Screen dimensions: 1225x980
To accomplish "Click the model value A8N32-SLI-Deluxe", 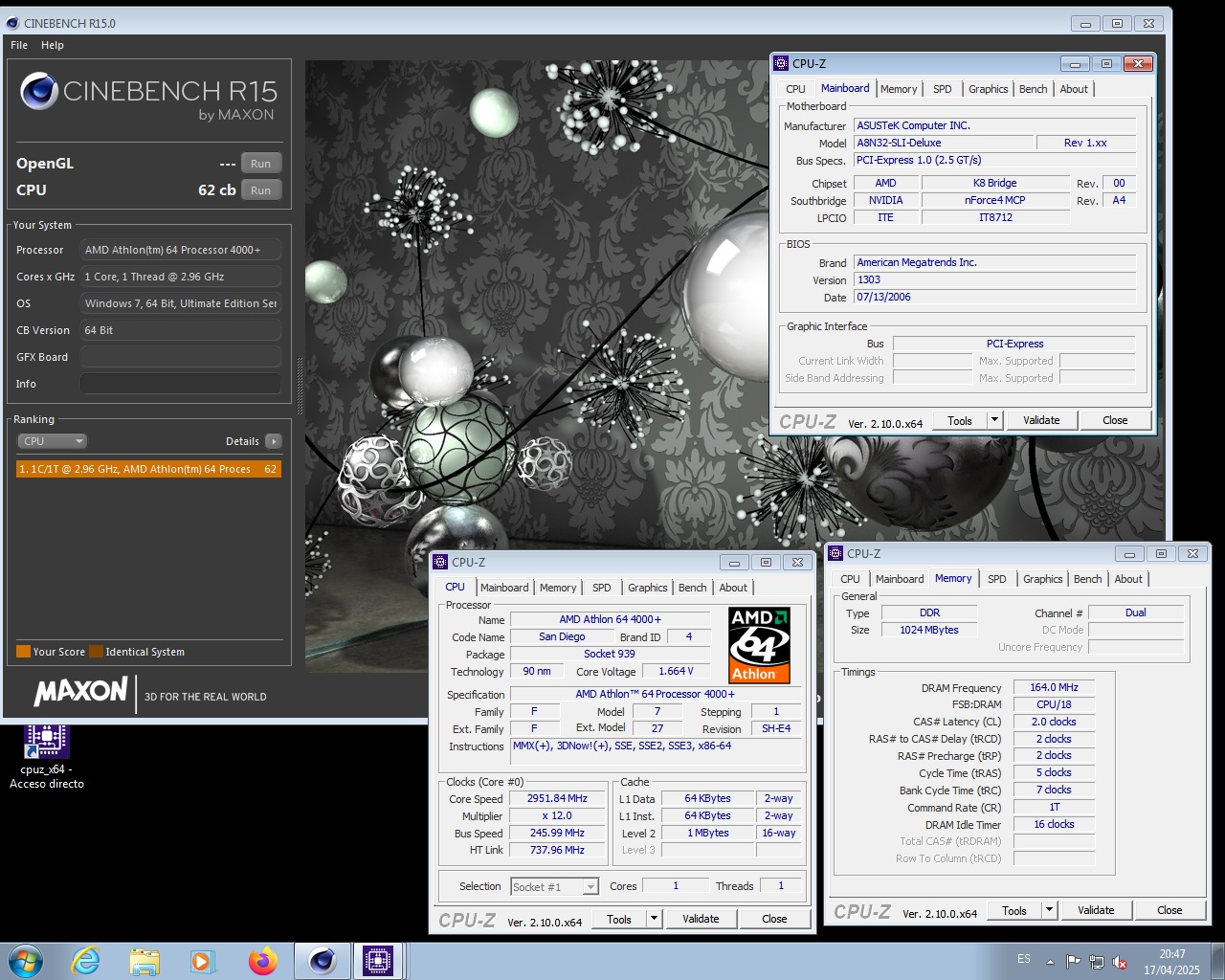I will click(x=945, y=144).
